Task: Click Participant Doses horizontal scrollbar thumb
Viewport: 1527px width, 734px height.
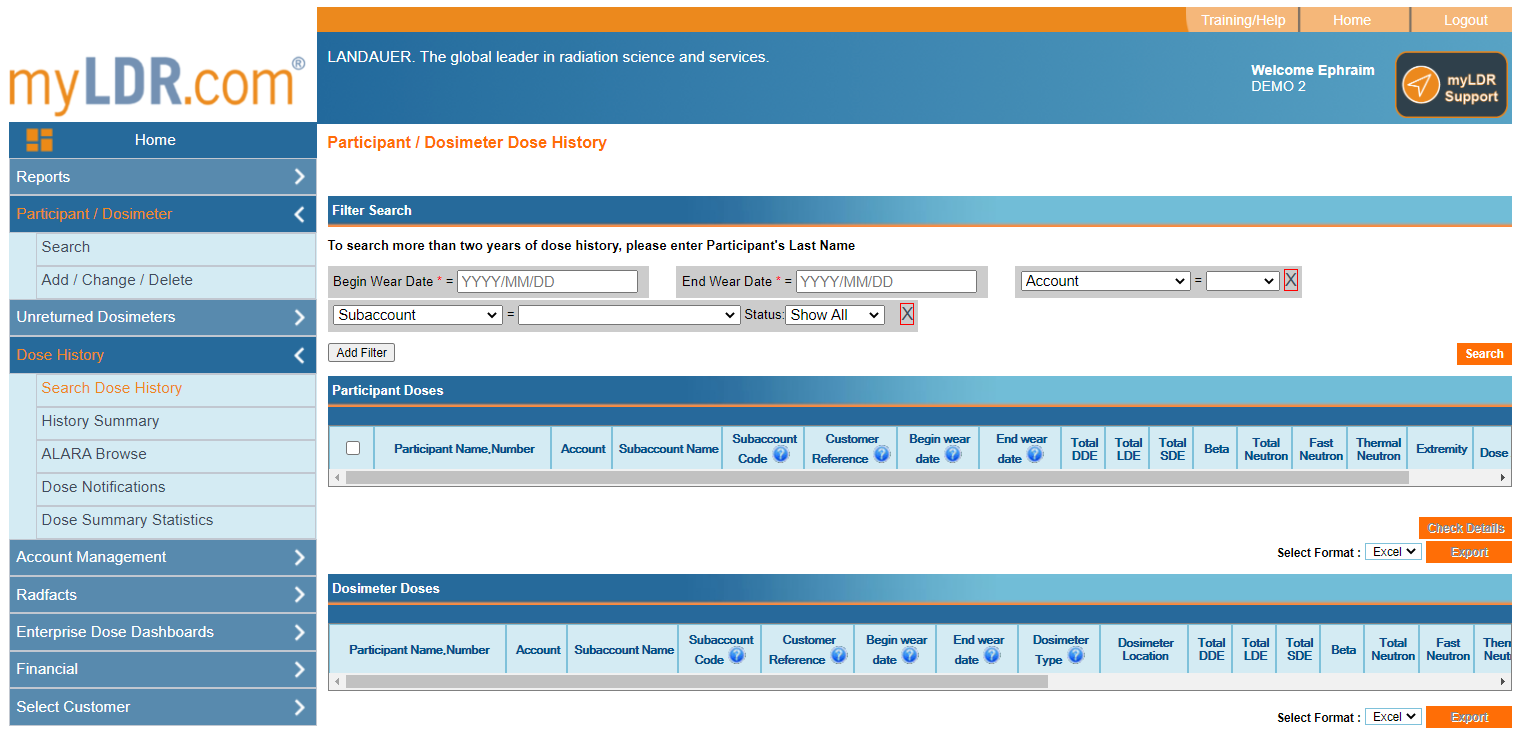Action: point(877,478)
